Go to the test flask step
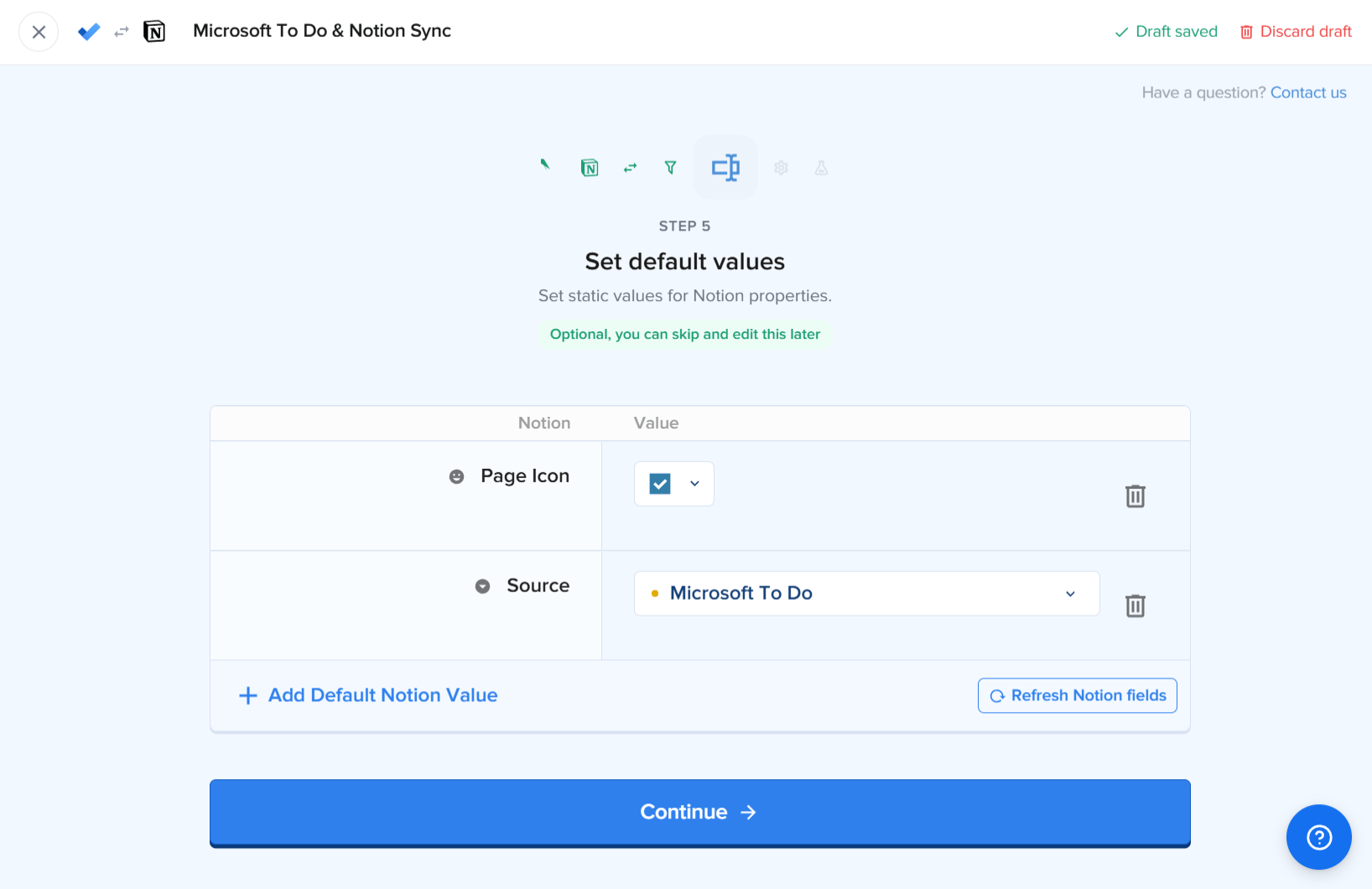This screenshot has width=1372, height=889. click(821, 168)
